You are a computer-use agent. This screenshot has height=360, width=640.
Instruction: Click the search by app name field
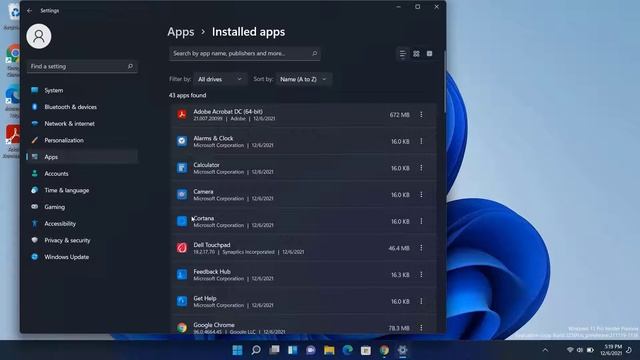(x=244, y=53)
